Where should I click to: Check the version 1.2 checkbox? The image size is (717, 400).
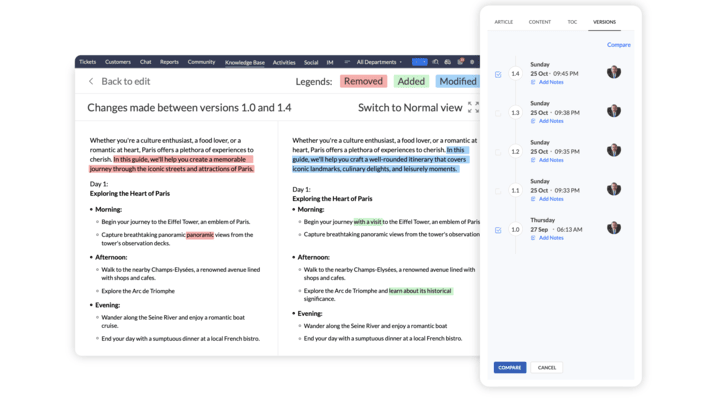pos(498,152)
